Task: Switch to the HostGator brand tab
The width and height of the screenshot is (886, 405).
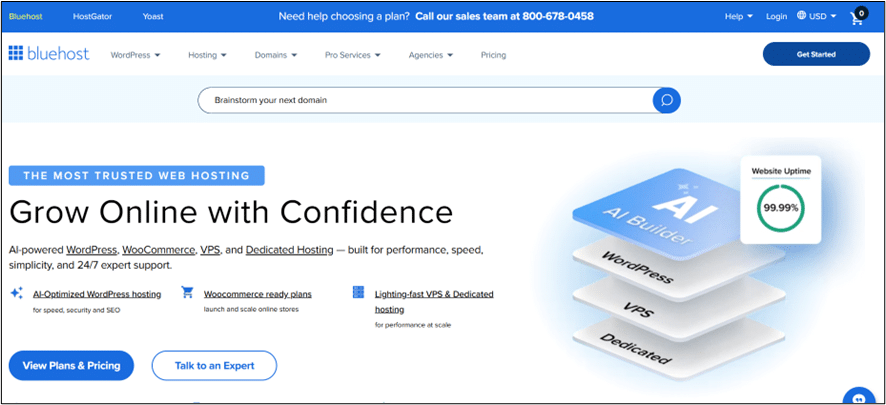Action: point(92,16)
